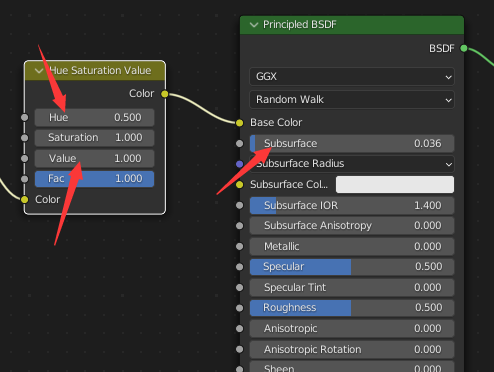Click the Specular input socket
Image resolution: width=494 pixels, height=372 pixels.
[x=239, y=267]
